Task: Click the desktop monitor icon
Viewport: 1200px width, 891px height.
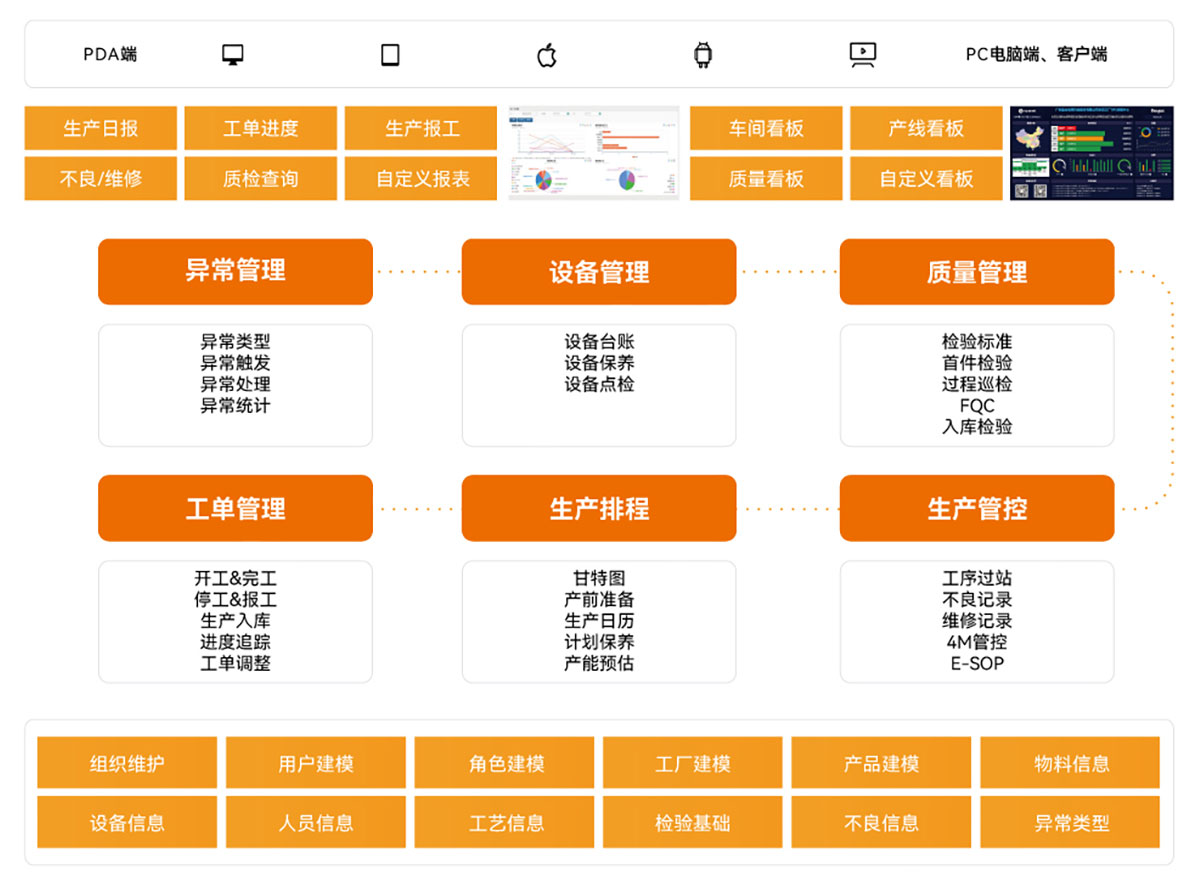Action: coord(233,55)
